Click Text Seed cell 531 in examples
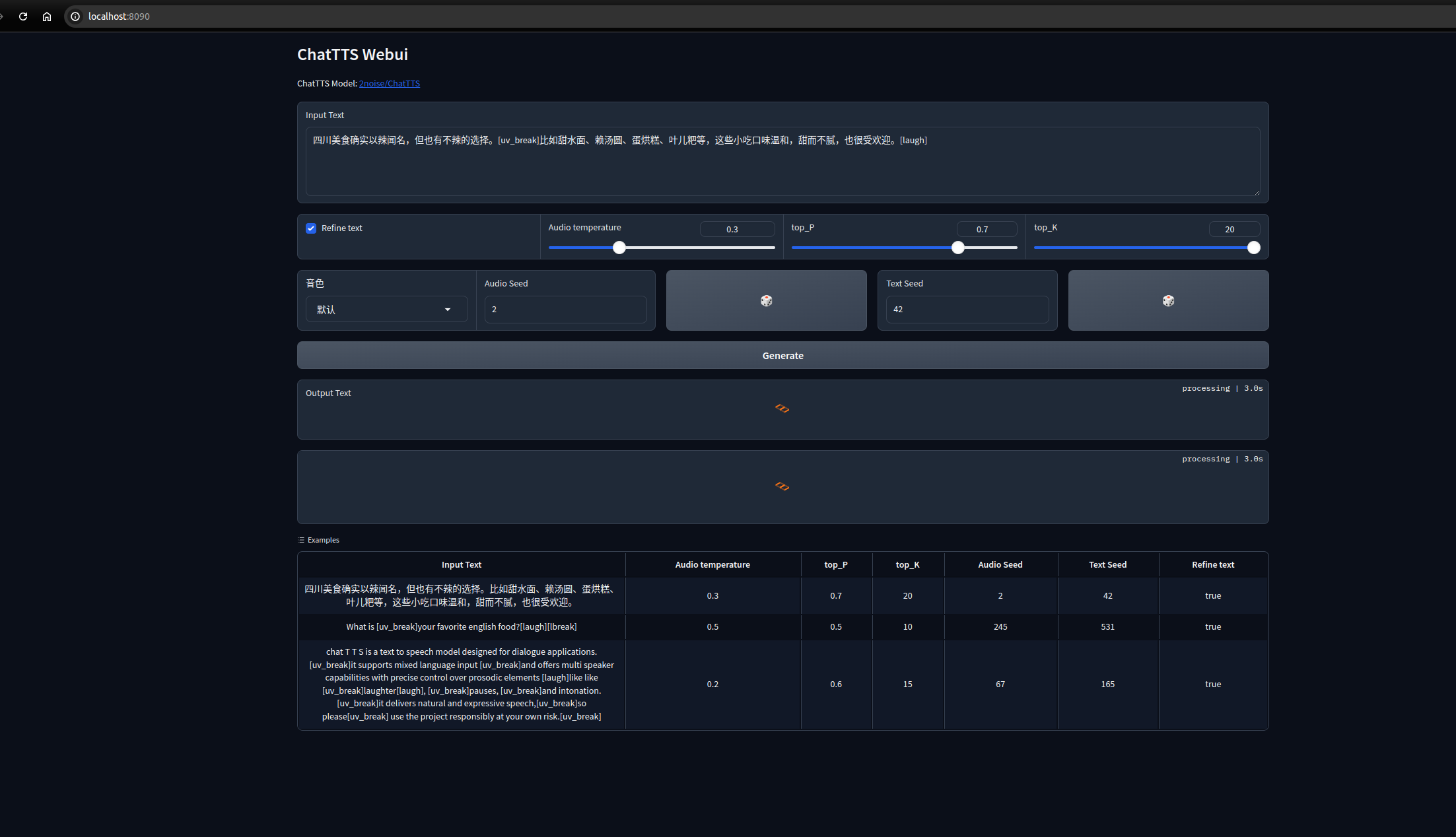Viewport: 1456px width, 837px height. (x=1108, y=627)
